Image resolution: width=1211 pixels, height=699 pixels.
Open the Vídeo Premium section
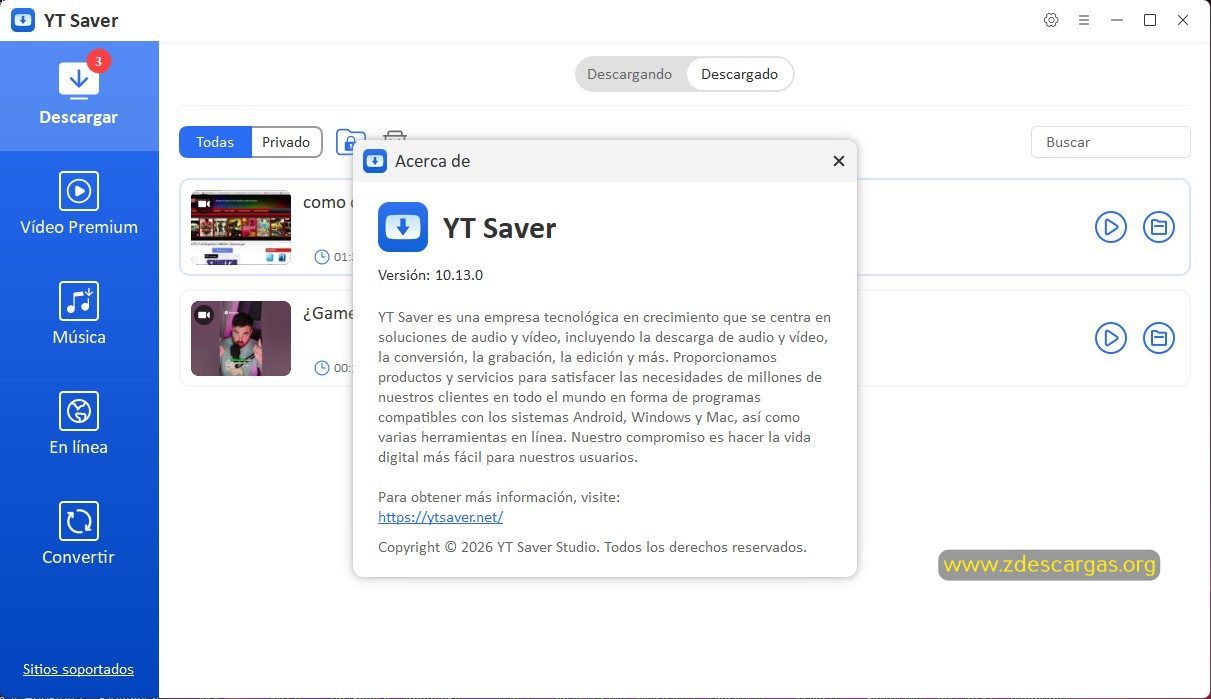pos(79,205)
